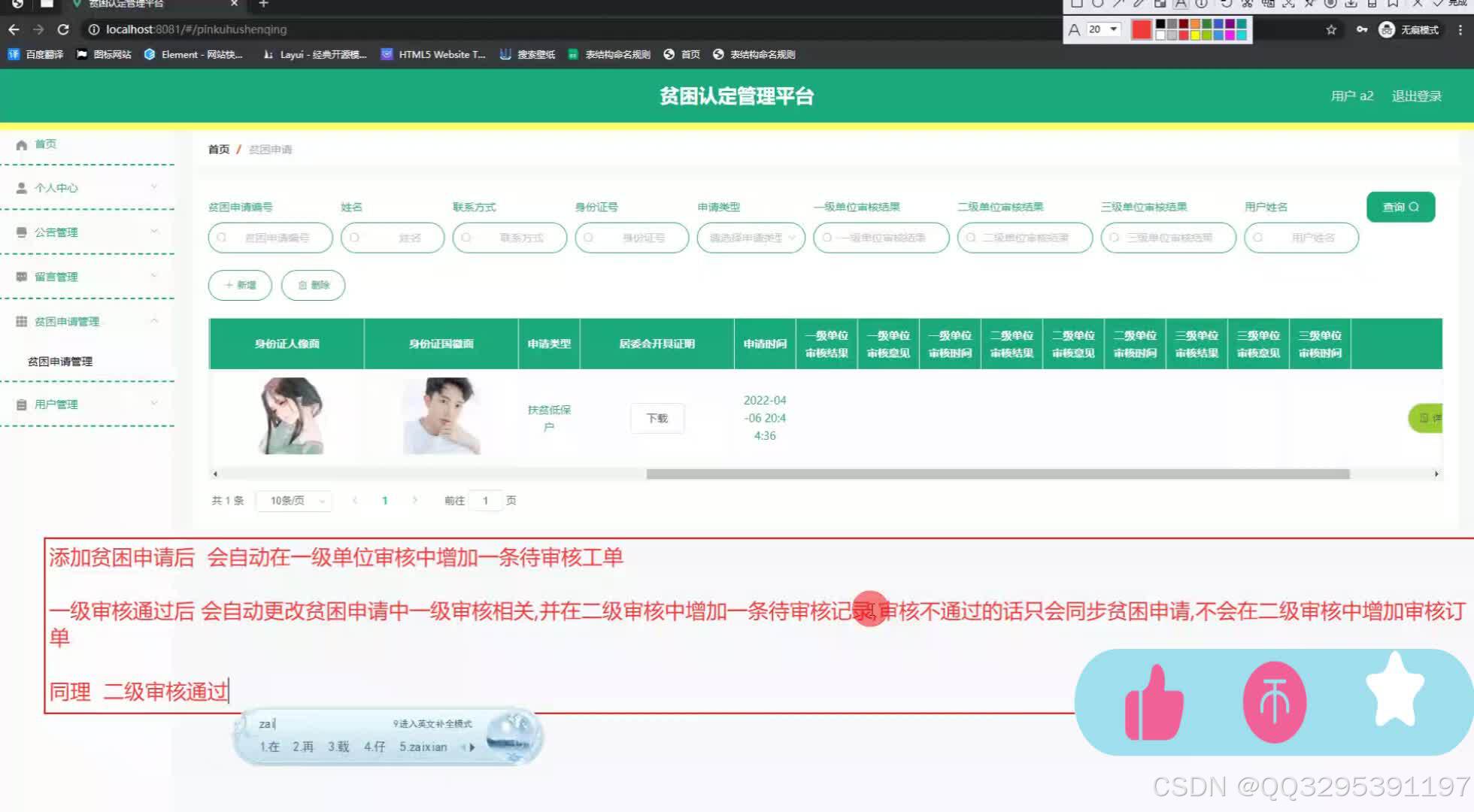
Task: Click the icon beside 用户管理 in sidebar
Action: (21, 404)
